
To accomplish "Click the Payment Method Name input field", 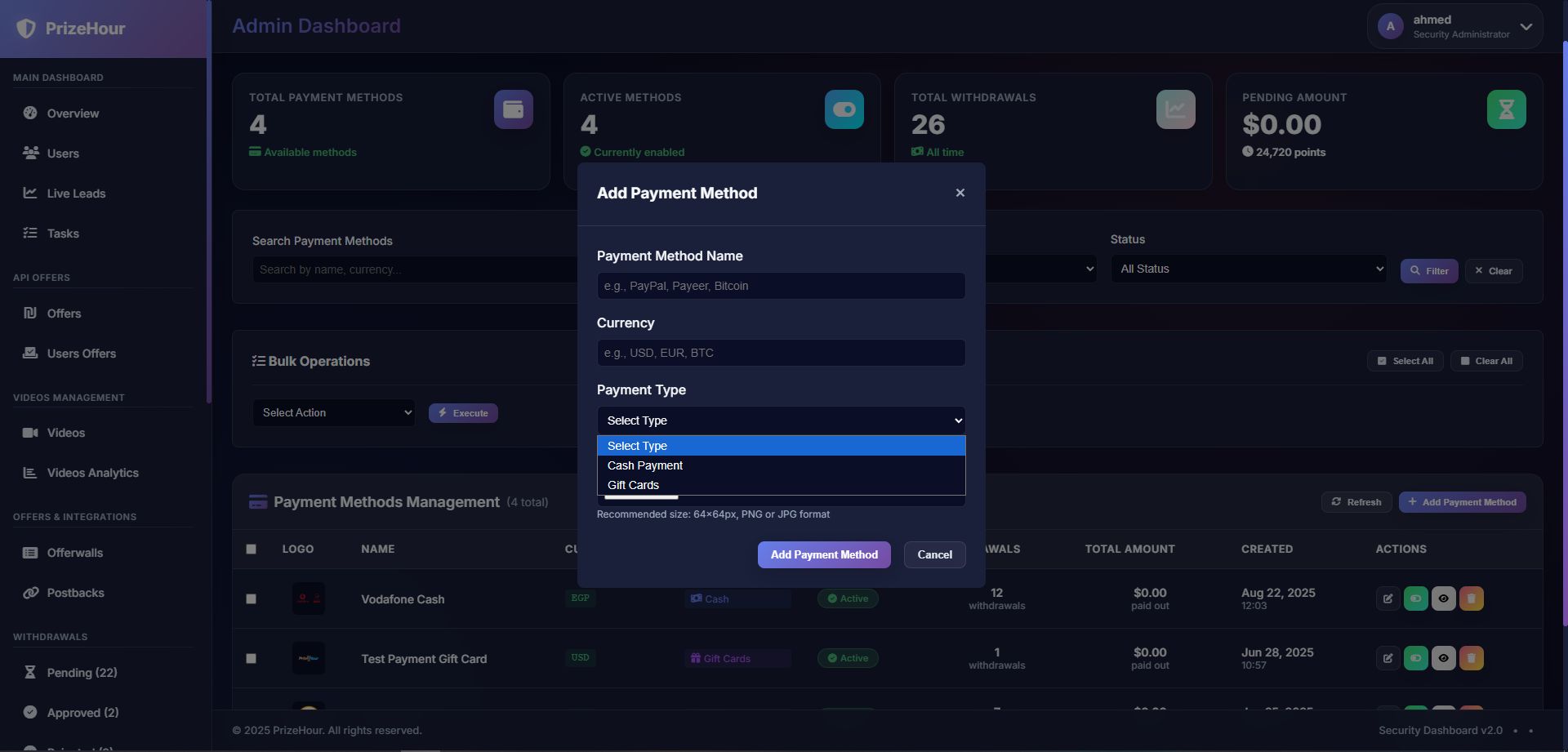I will [x=781, y=286].
